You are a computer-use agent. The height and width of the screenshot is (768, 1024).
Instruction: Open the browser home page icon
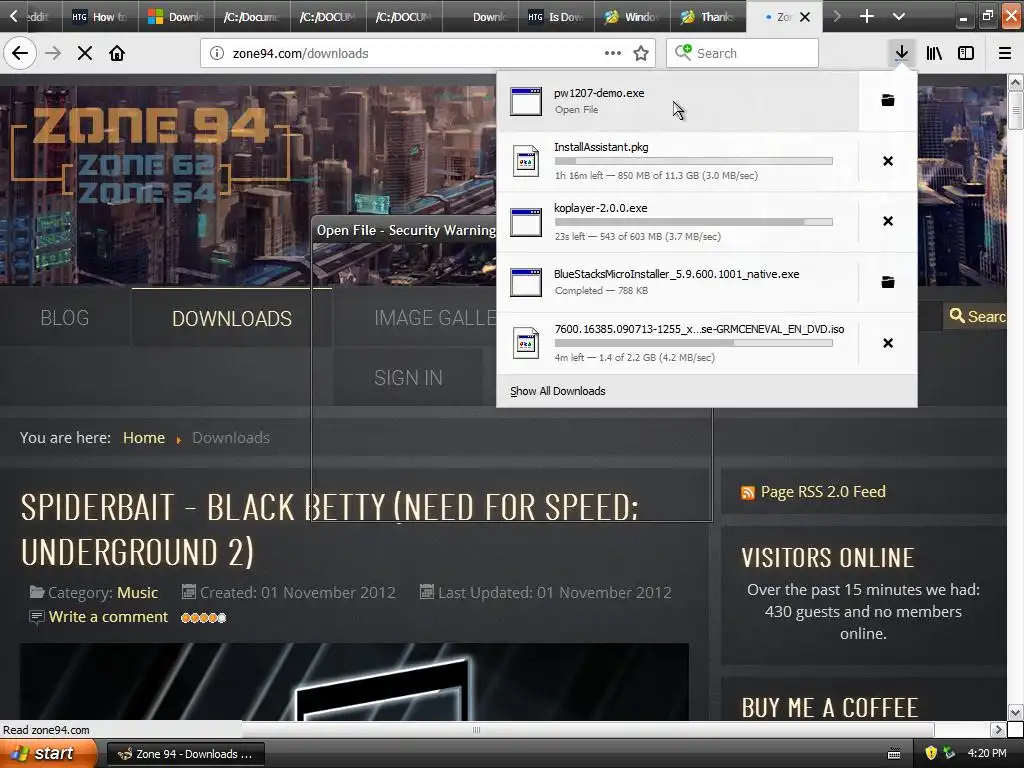pyautogui.click(x=117, y=53)
